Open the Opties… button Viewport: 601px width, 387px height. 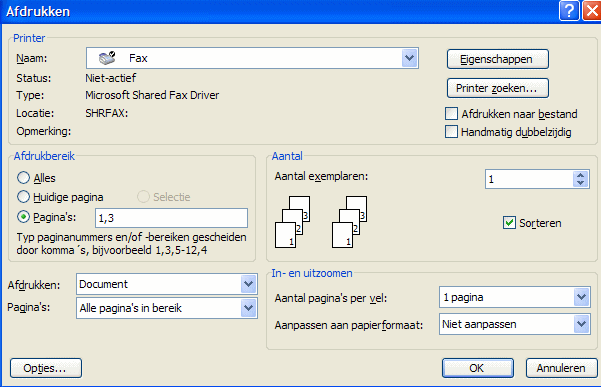coord(46,368)
